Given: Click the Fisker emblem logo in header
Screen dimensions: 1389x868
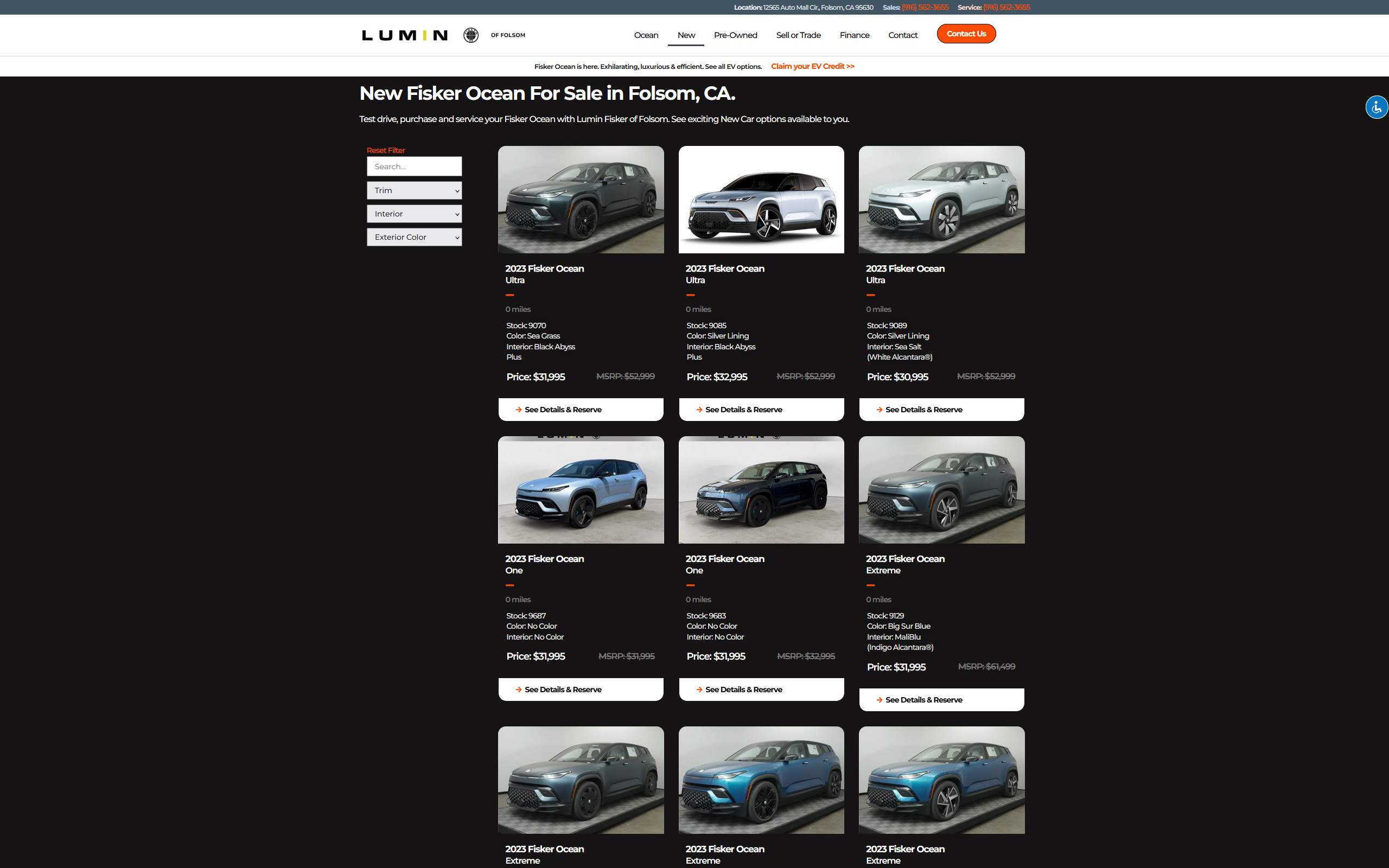Looking at the screenshot, I should pos(470,35).
